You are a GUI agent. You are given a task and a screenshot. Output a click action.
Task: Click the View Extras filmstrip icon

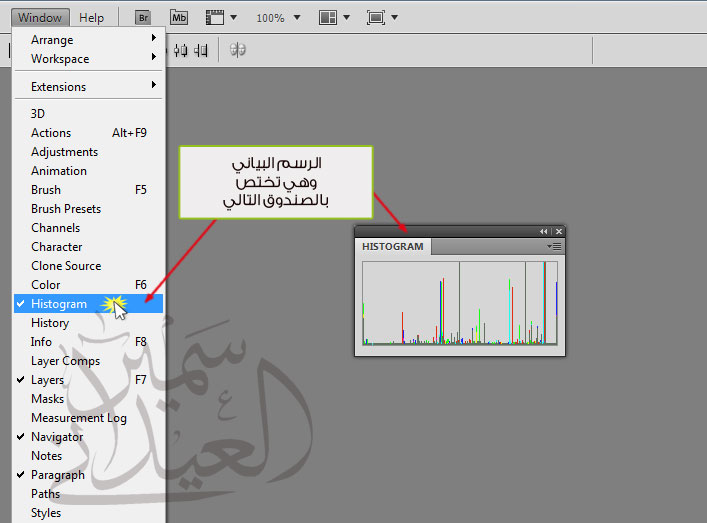click(x=214, y=18)
